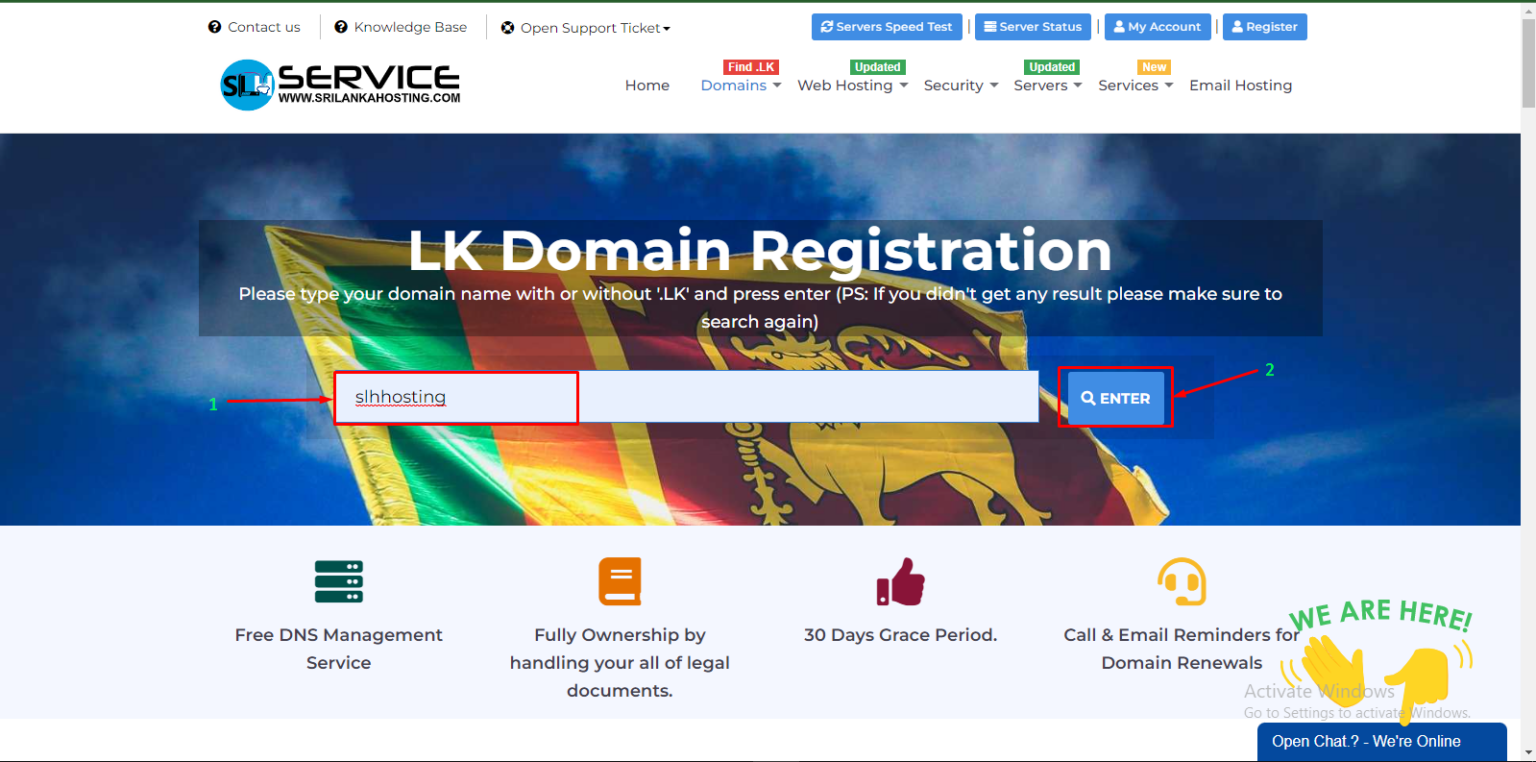
Task: Click the thumbs-up grace period icon
Action: tap(900, 581)
